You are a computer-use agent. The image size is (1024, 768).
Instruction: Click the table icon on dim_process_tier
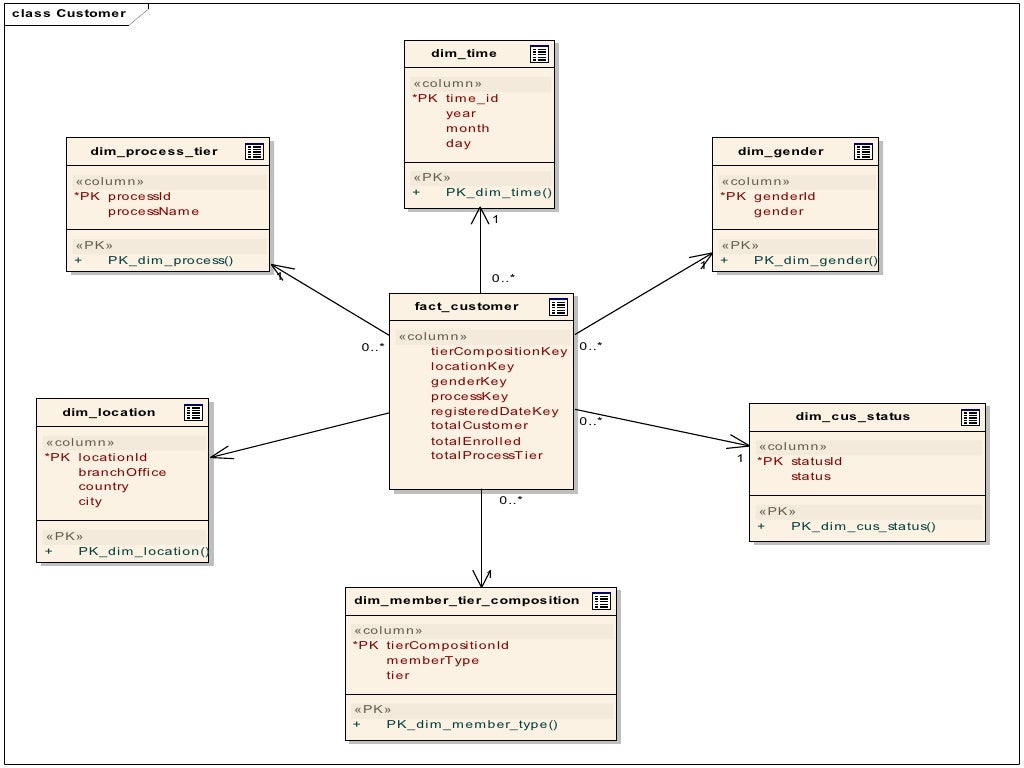255,152
